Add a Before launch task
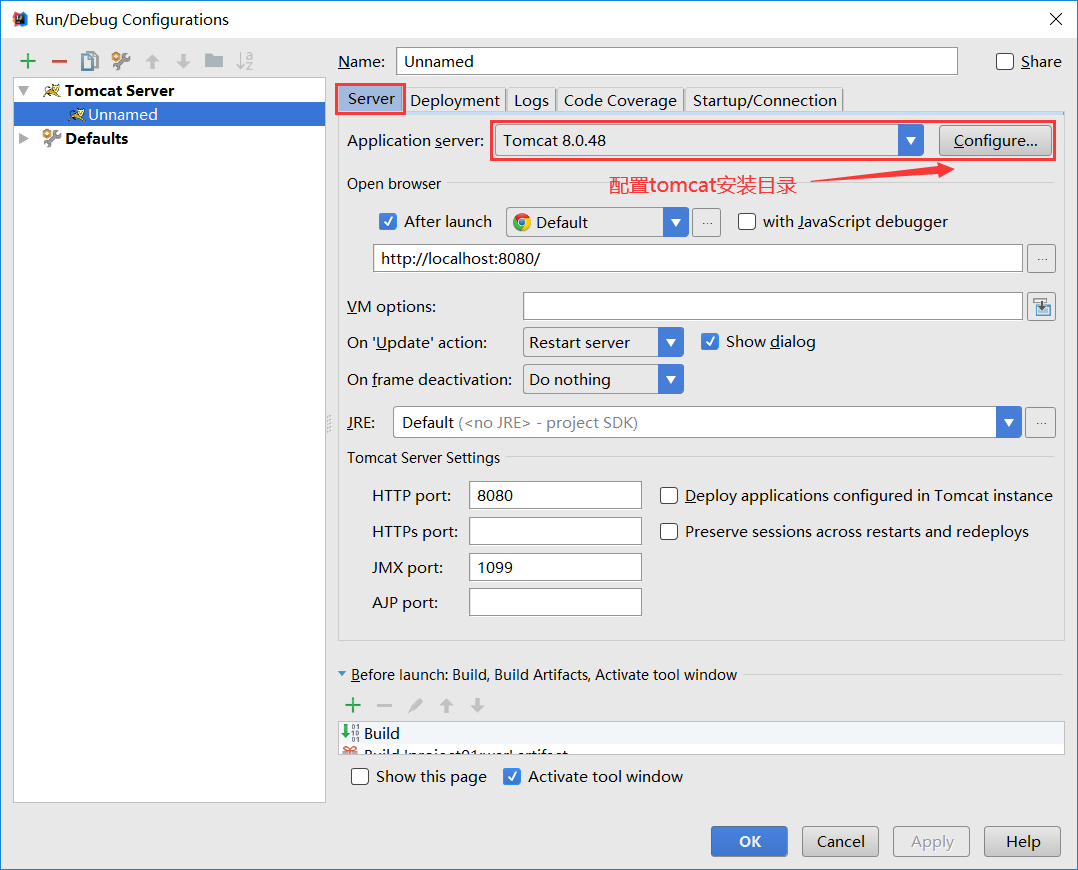This screenshot has width=1078, height=870. click(x=353, y=705)
